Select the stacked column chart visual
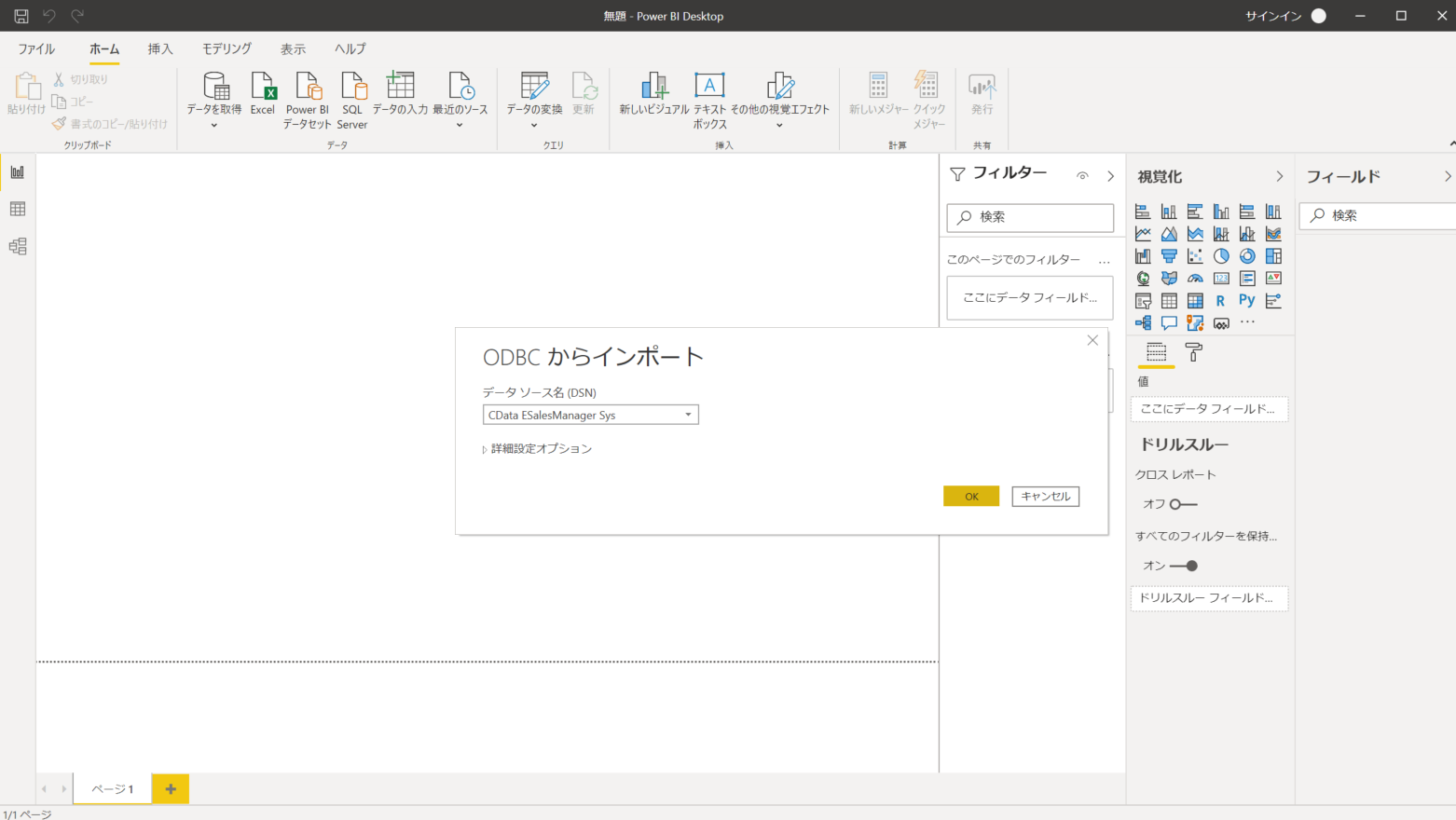This screenshot has width=1456, height=820. coord(1169,212)
